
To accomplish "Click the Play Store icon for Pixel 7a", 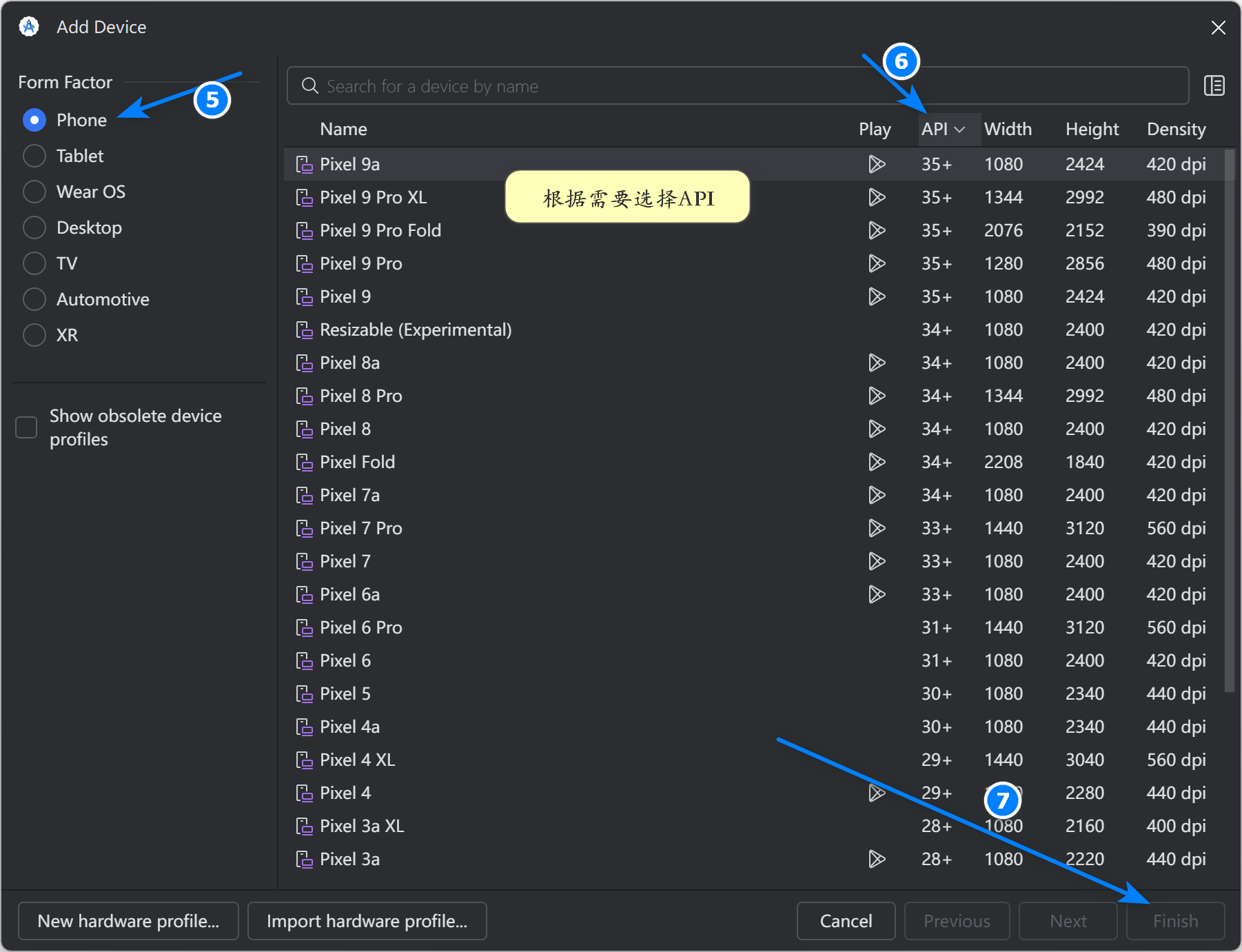I will coord(877,495).
